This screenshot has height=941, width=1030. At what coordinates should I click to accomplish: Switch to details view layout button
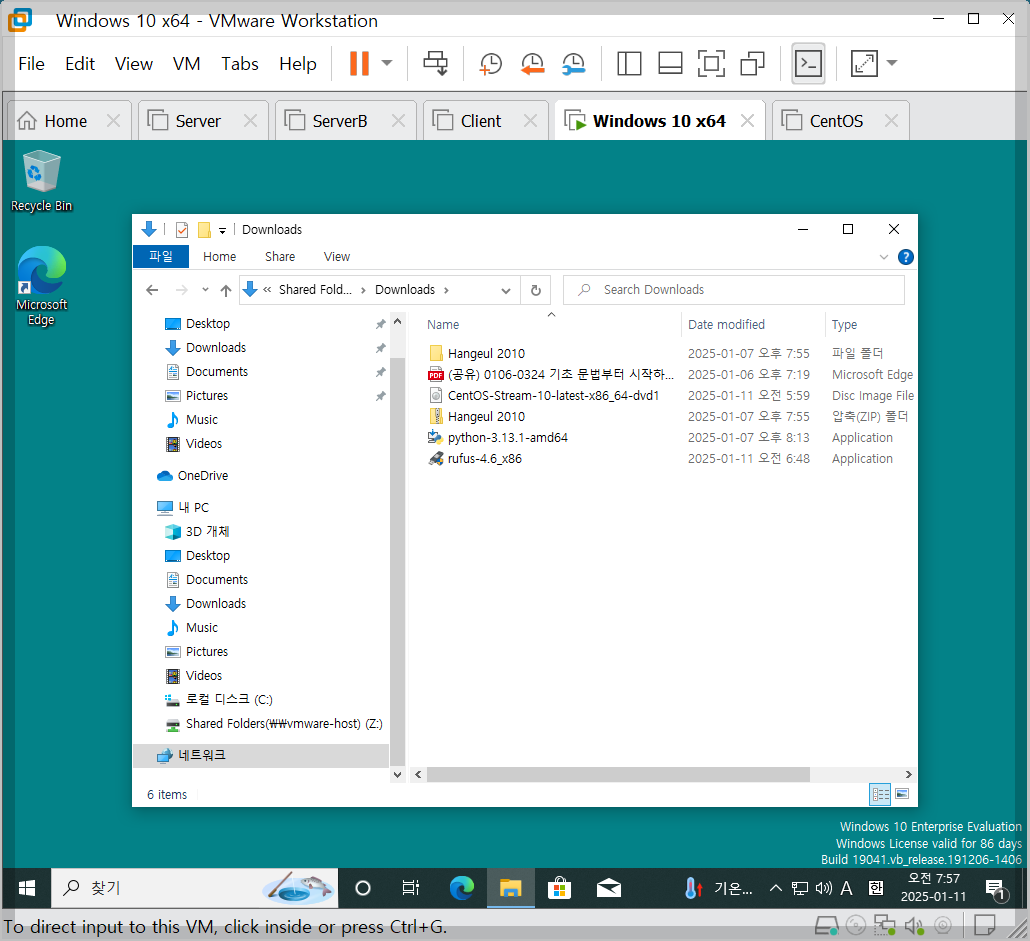click(880, 795)
